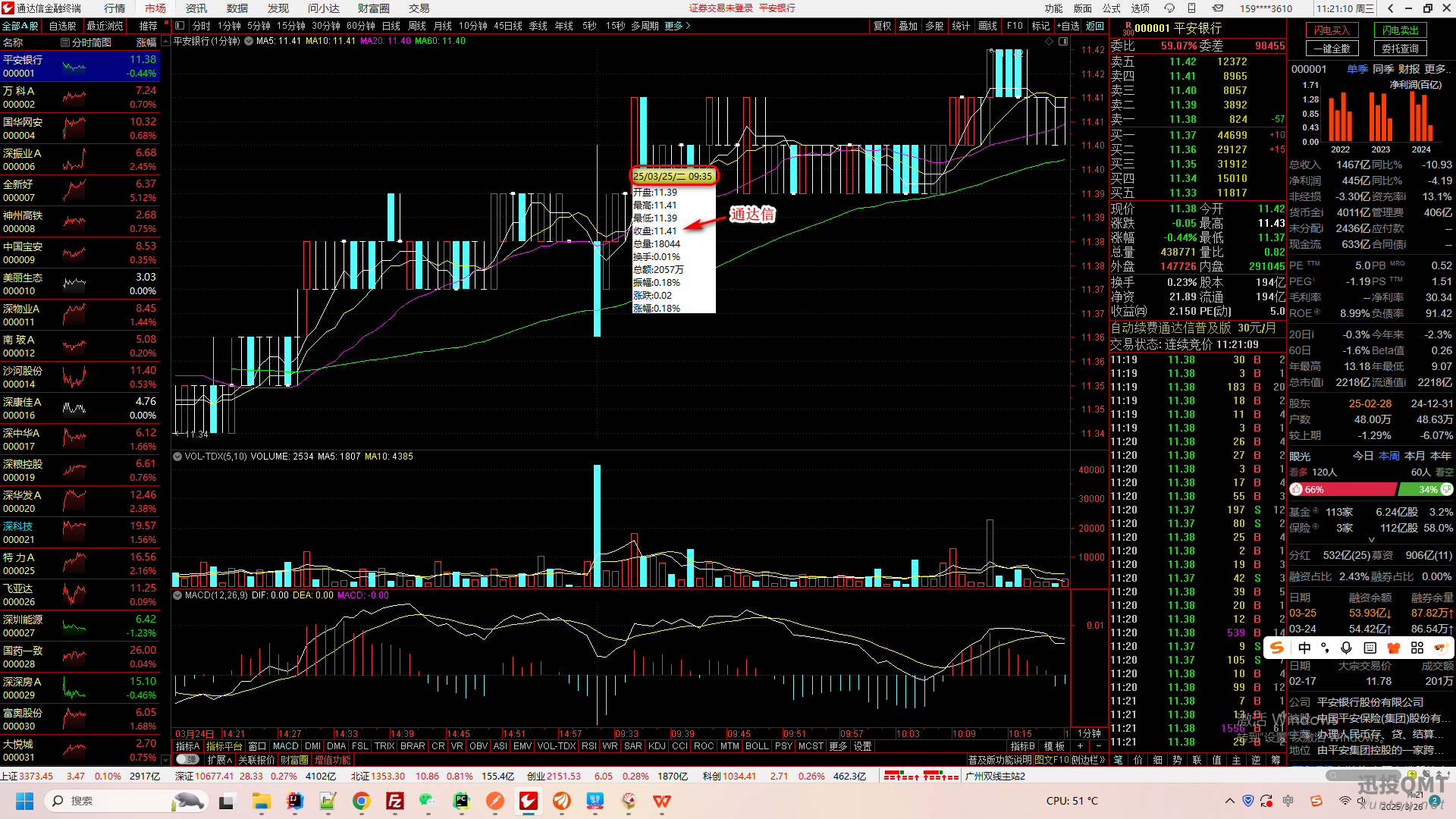Screen dimensions: 1456x819
Task: Toggle 叠加 overlay in chart toolbar
Action: (908, 26)
